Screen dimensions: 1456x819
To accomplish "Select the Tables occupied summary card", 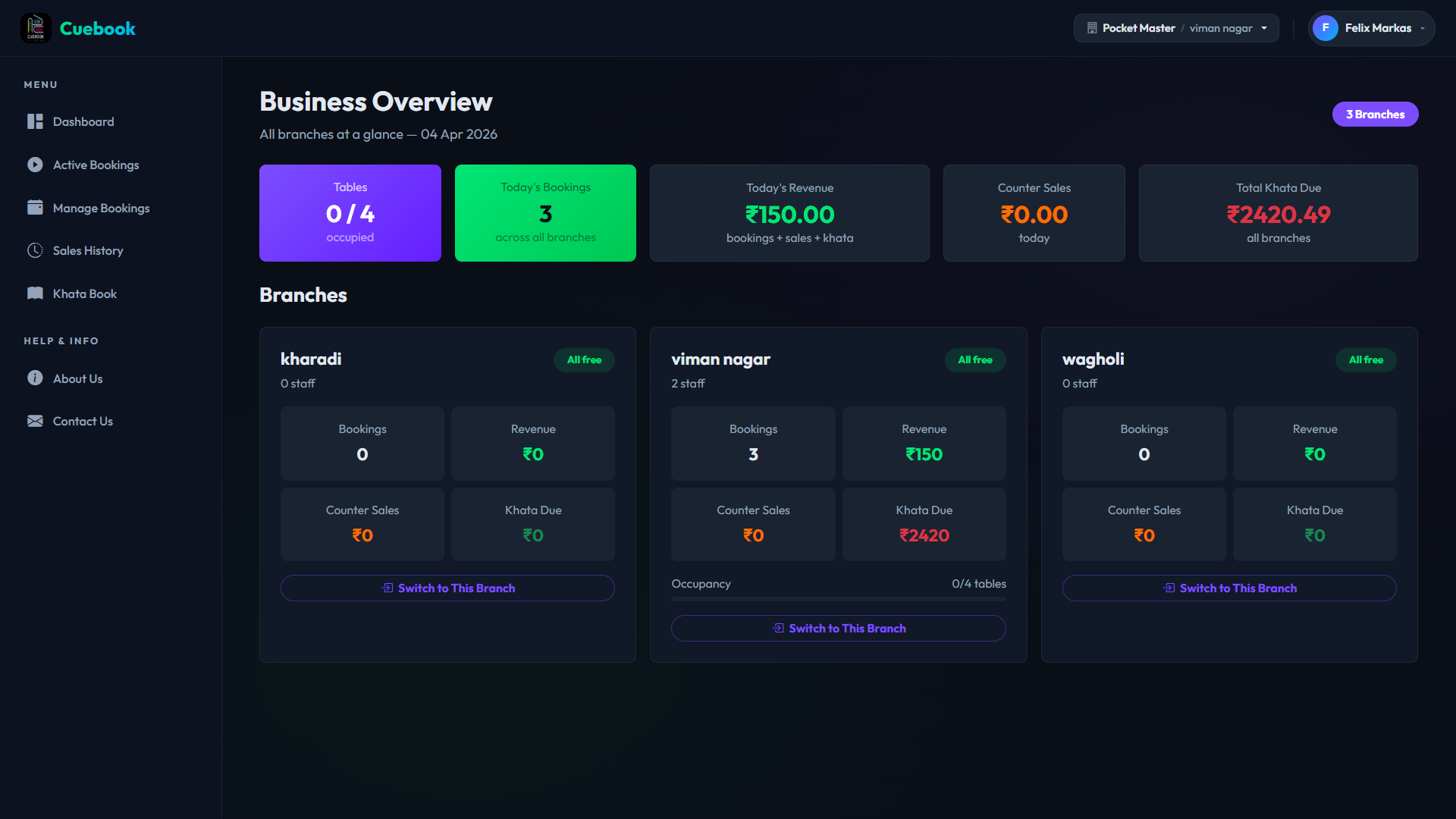I will 350,213.
